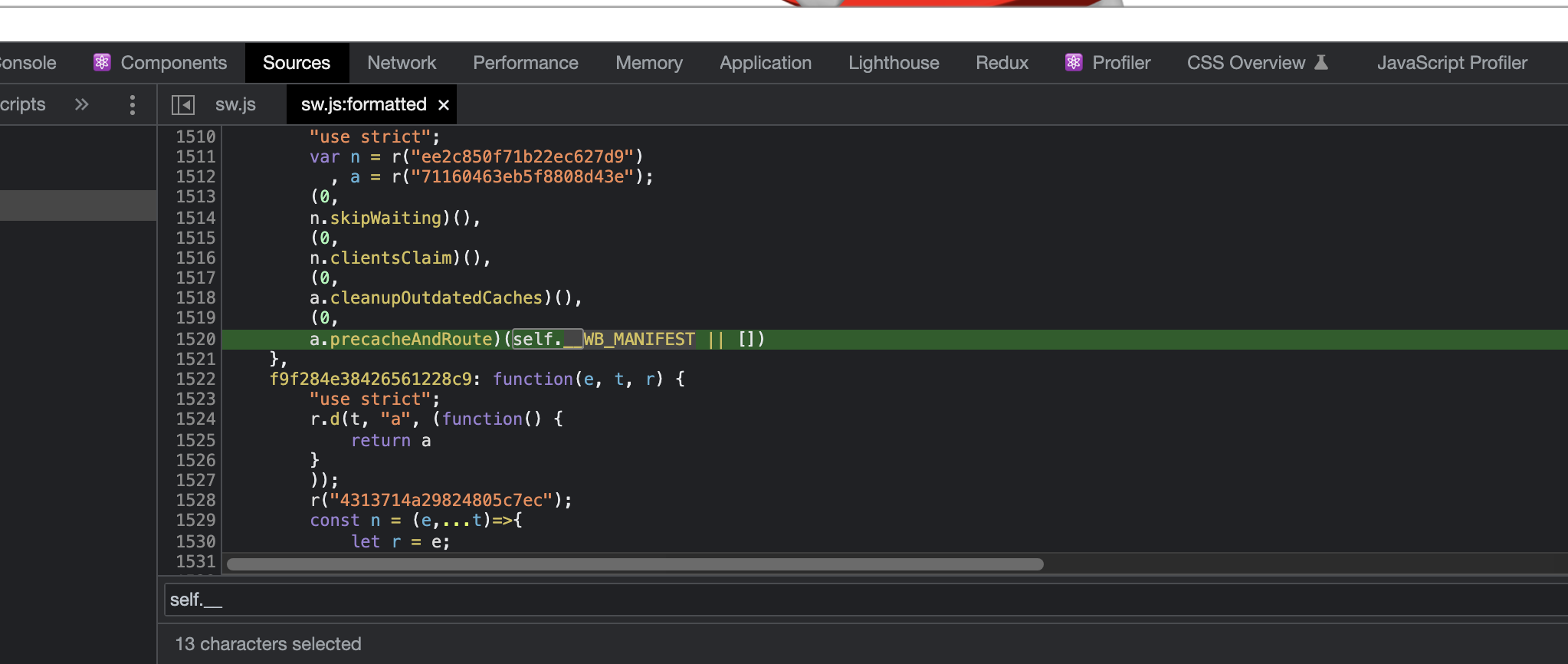
Task: Click WB_MANIFEST in the highlighted line
Action: [x=638, y=339]
